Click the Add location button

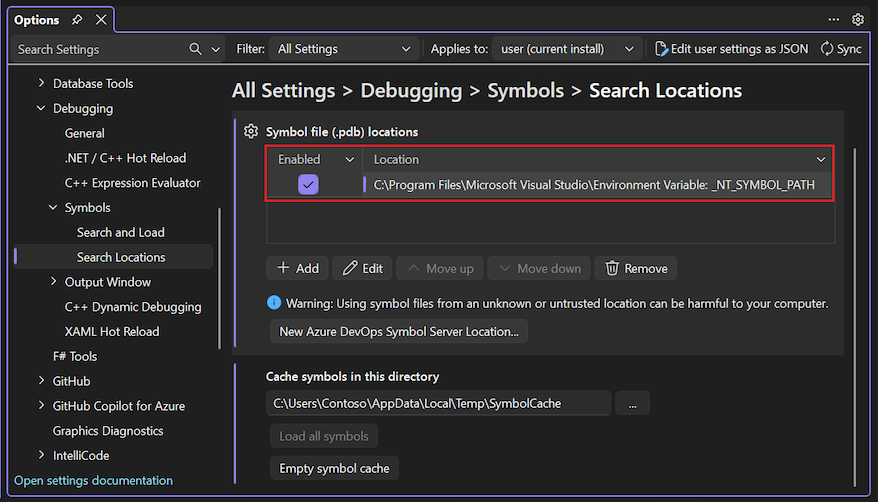[x=298, y=268]
